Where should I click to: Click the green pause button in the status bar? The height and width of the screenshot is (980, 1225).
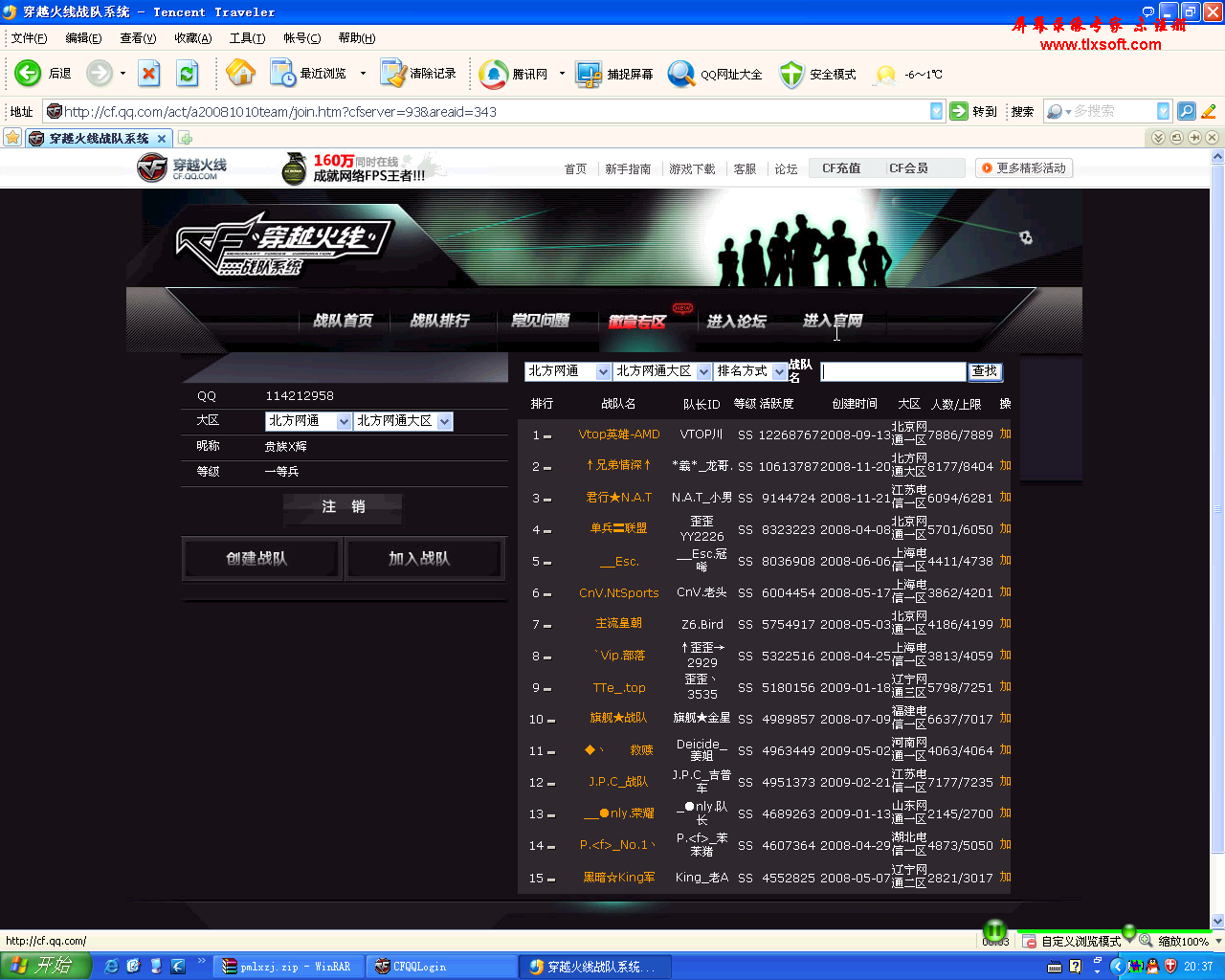994,930
